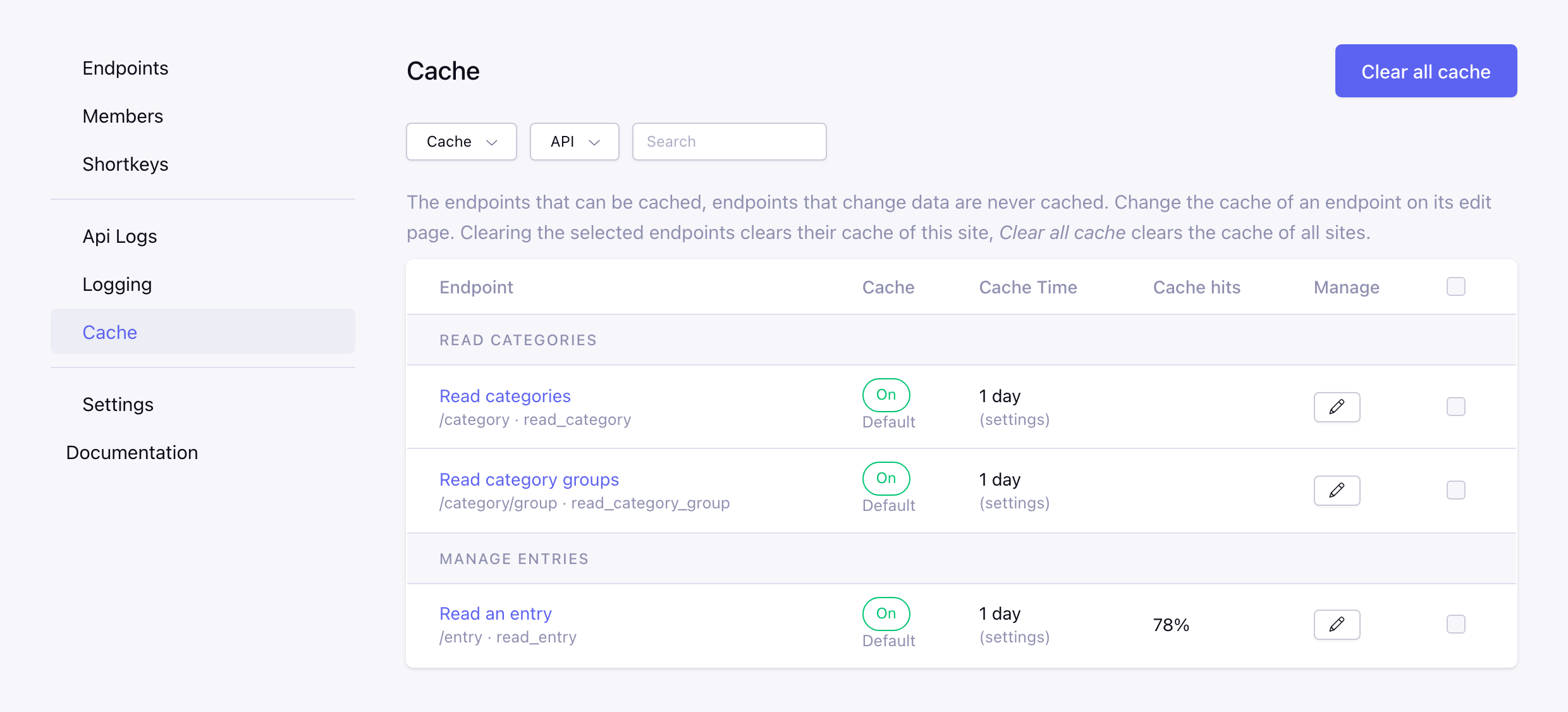Select Read category groups row checkbox

coord(1455,490)
